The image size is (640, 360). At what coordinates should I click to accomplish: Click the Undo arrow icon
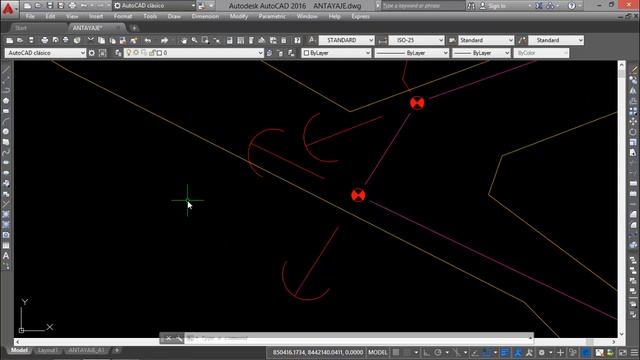click(x=148, y=40)
